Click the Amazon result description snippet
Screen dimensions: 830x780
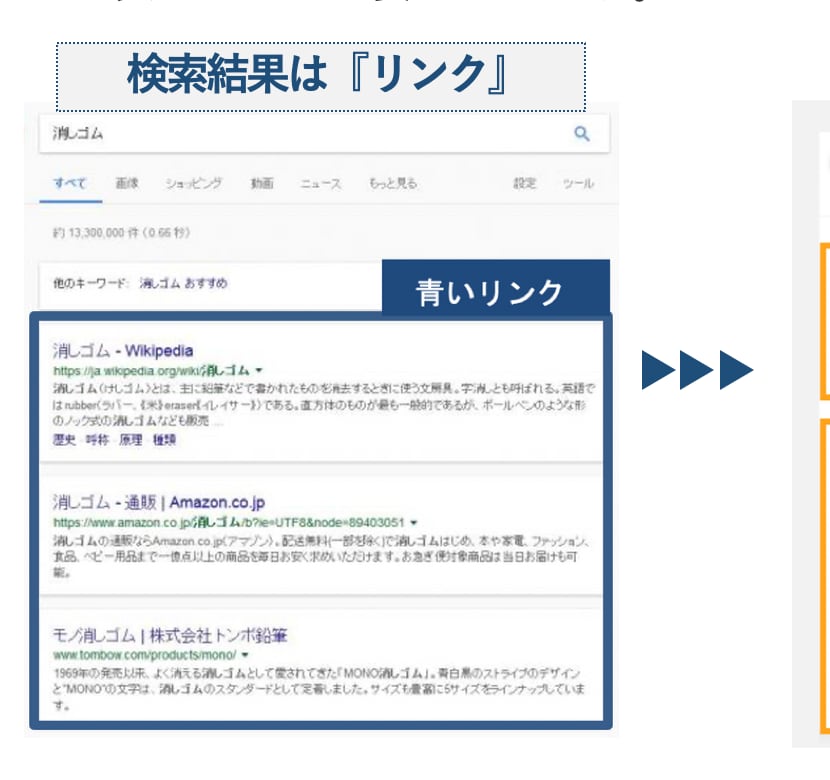321,557
